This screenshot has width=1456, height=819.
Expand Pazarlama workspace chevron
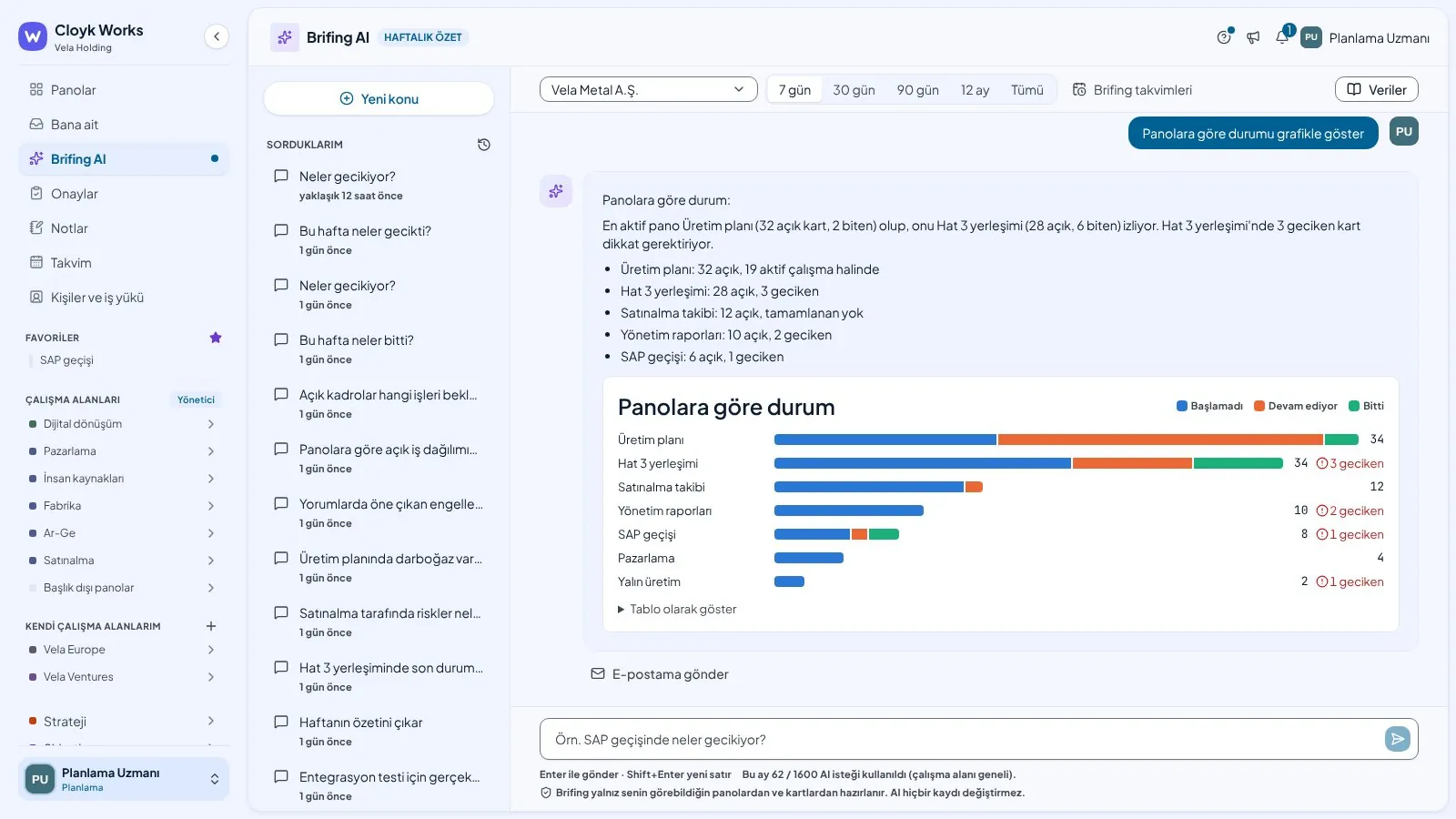tap(211, 451)
